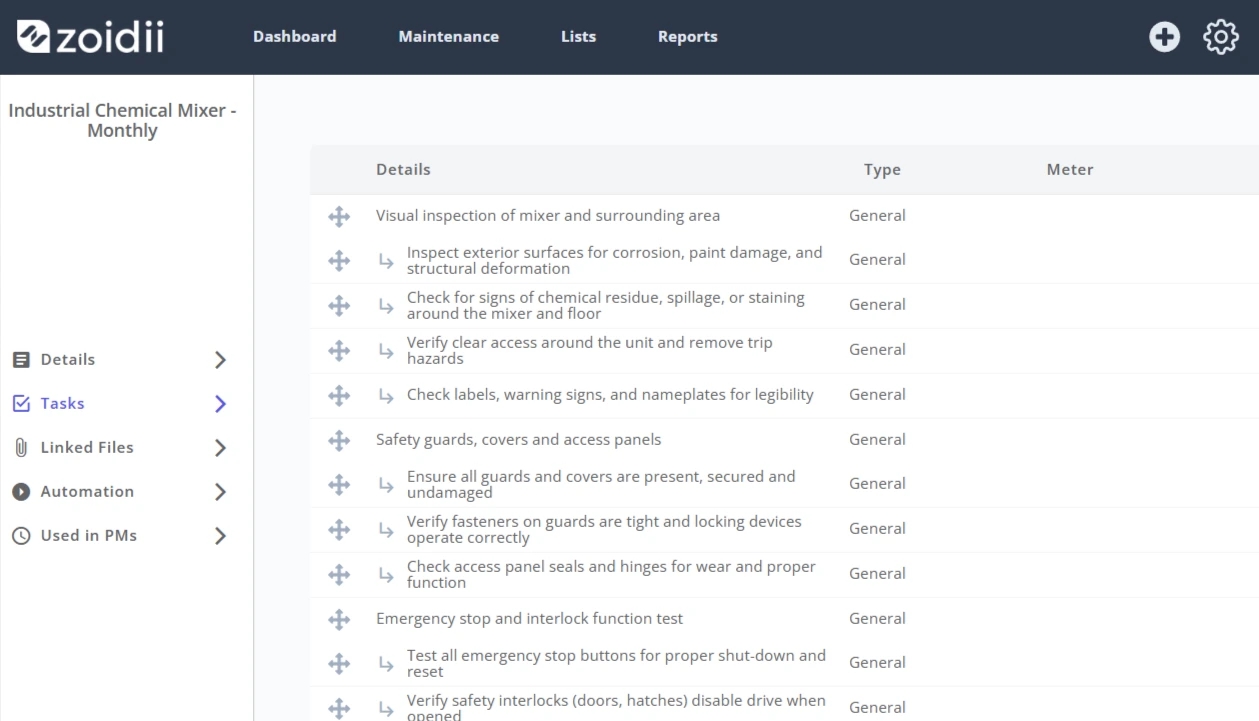Click drag handle for Verify clear access row

pos(339,351)
